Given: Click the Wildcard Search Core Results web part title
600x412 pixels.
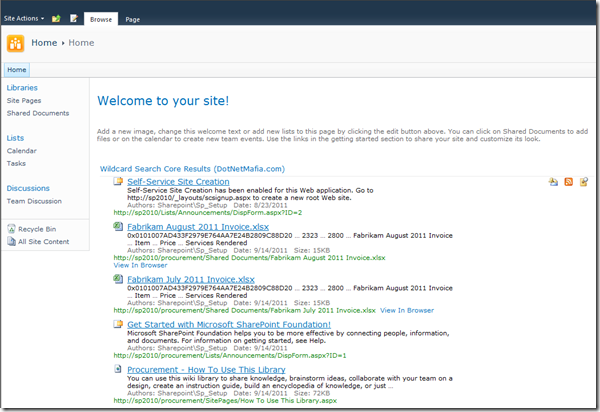Looking at the screenshot, I should pos(192,169).
